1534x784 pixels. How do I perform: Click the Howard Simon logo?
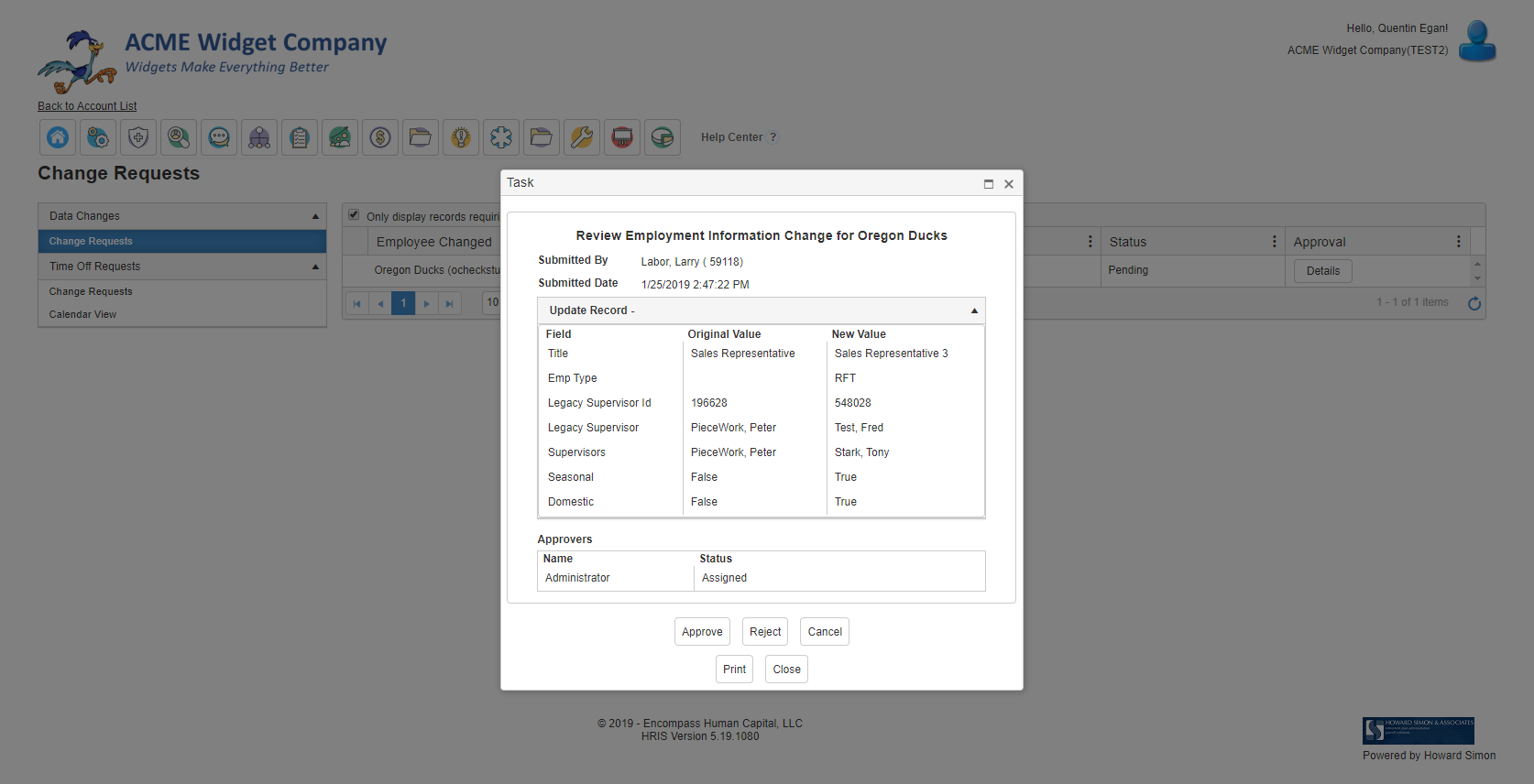(x=1419, y=730)
